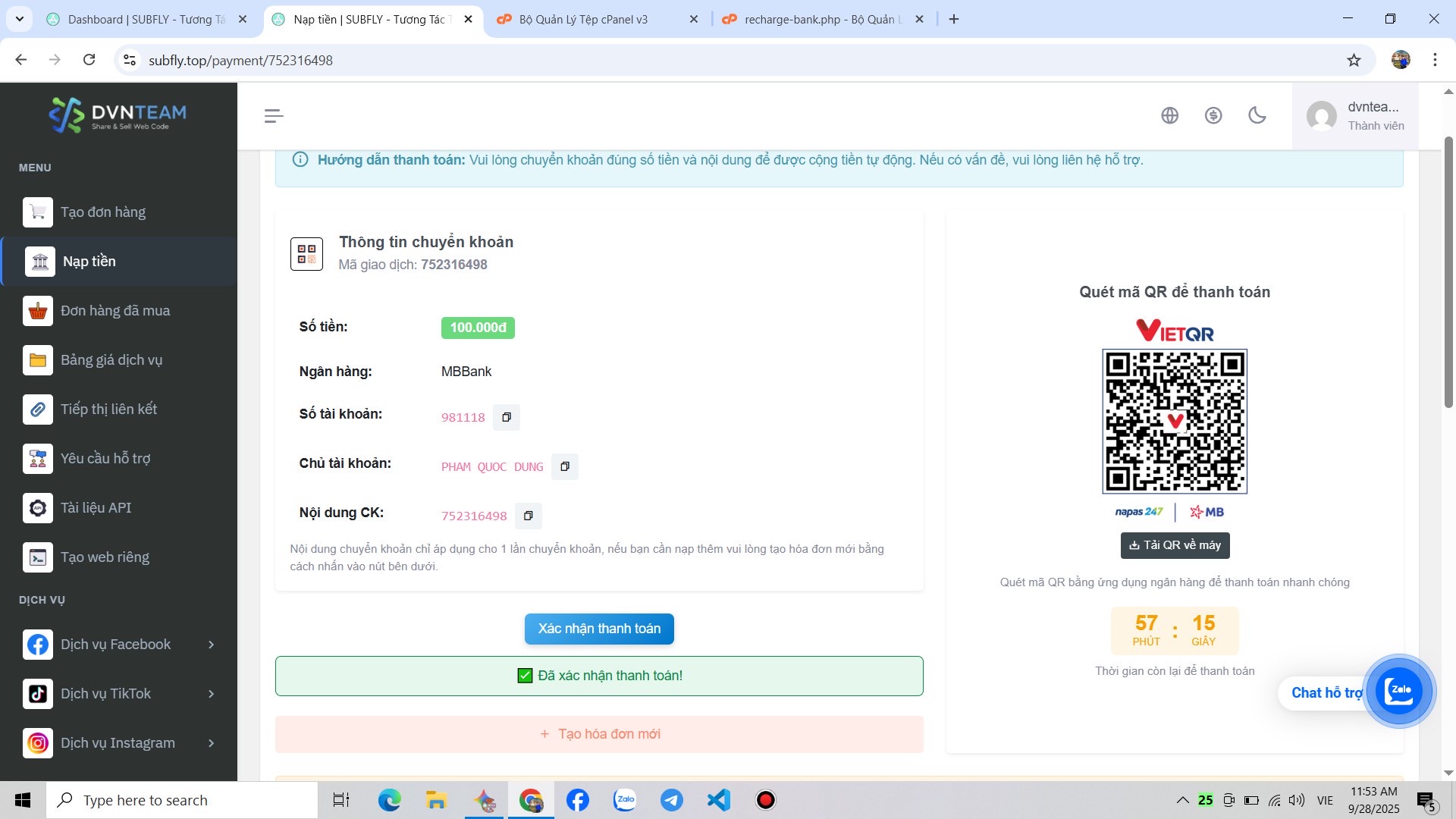The image size is (1456, 819).
Task: Open Tiếp thị liên kết menu item
Action: [118, 409]
